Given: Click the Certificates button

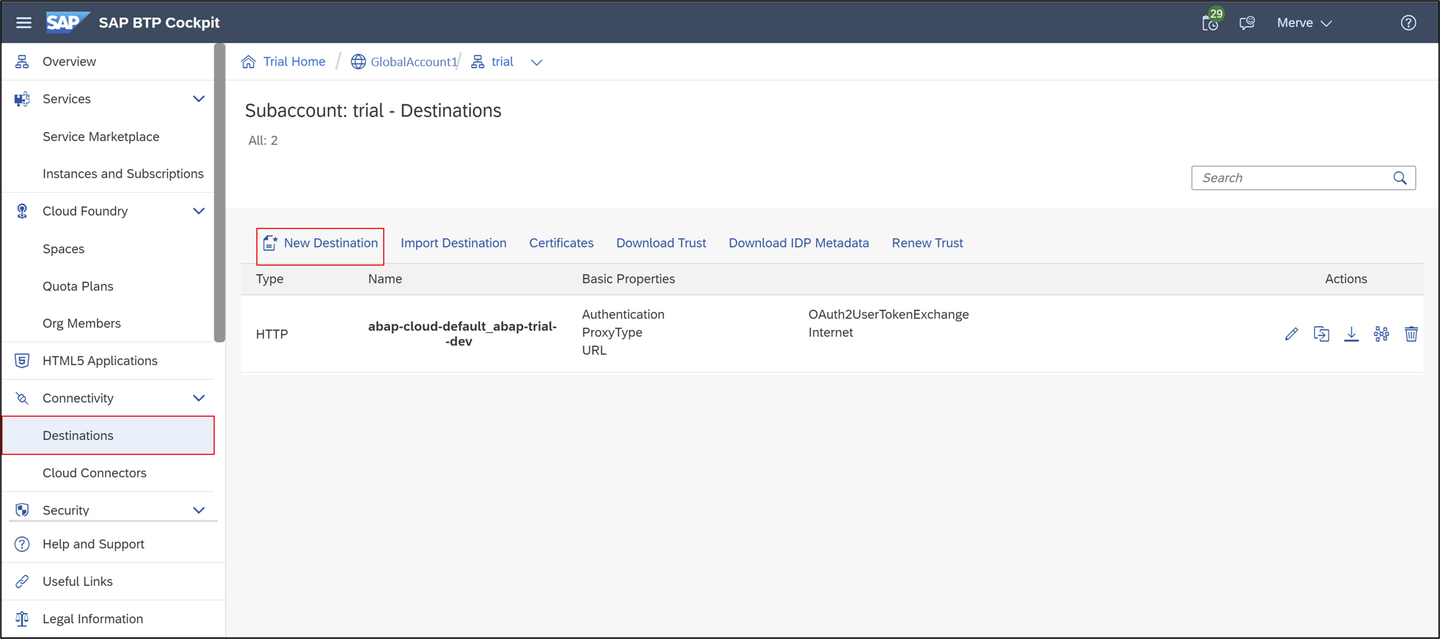Looking at the screenshot, I should (561, 243).
